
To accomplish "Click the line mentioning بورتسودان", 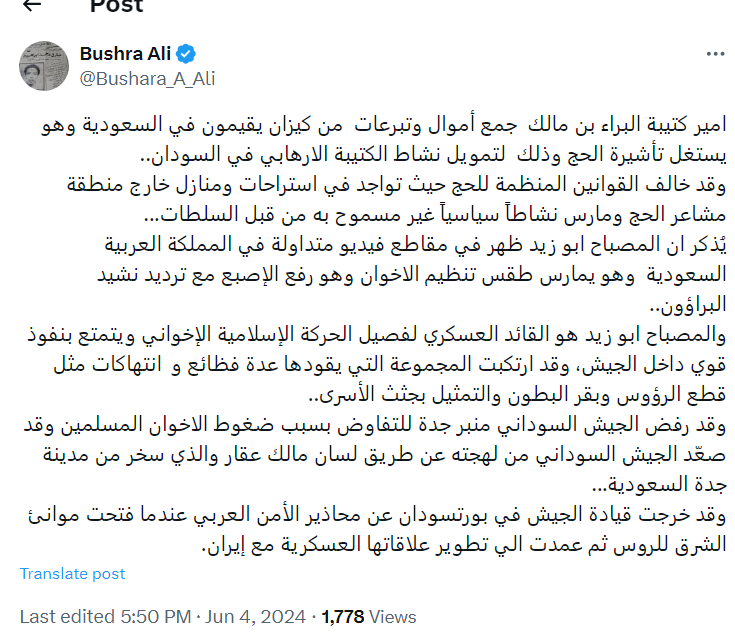I will click(x=377, y=515).
